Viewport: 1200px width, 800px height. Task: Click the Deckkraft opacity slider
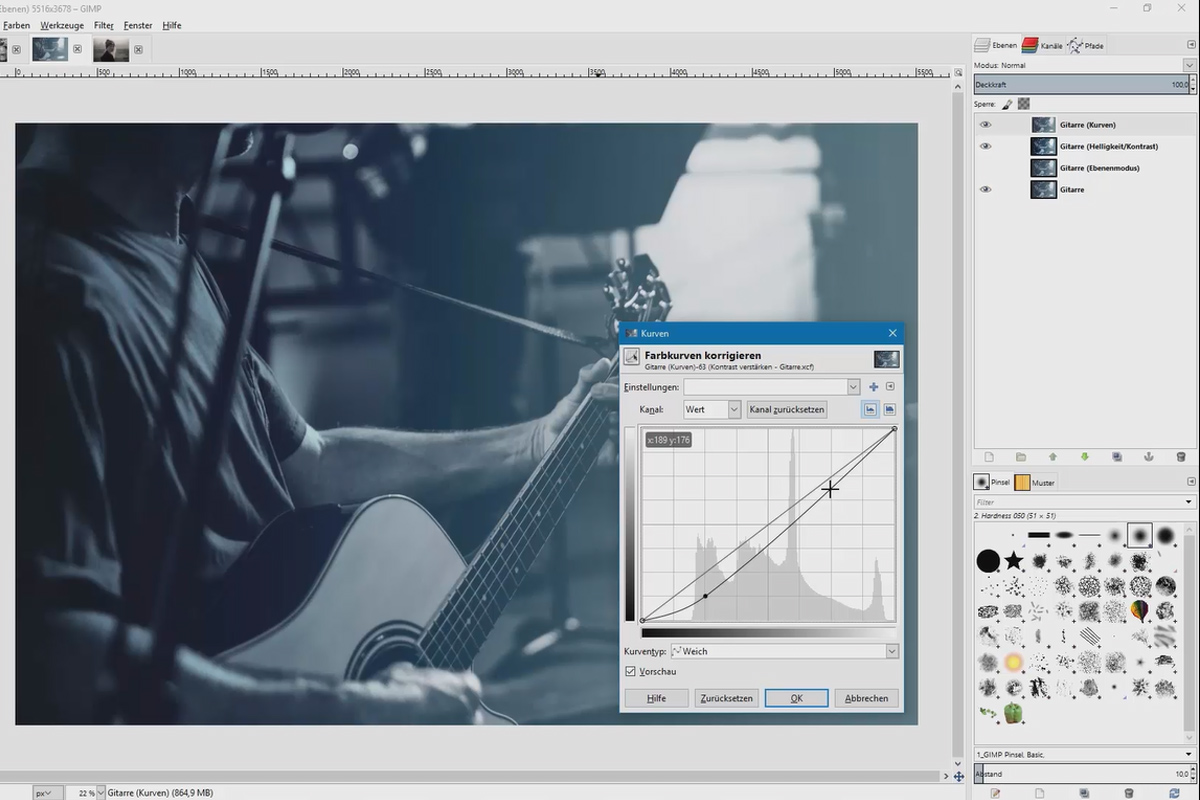[x=1084, y=85]
